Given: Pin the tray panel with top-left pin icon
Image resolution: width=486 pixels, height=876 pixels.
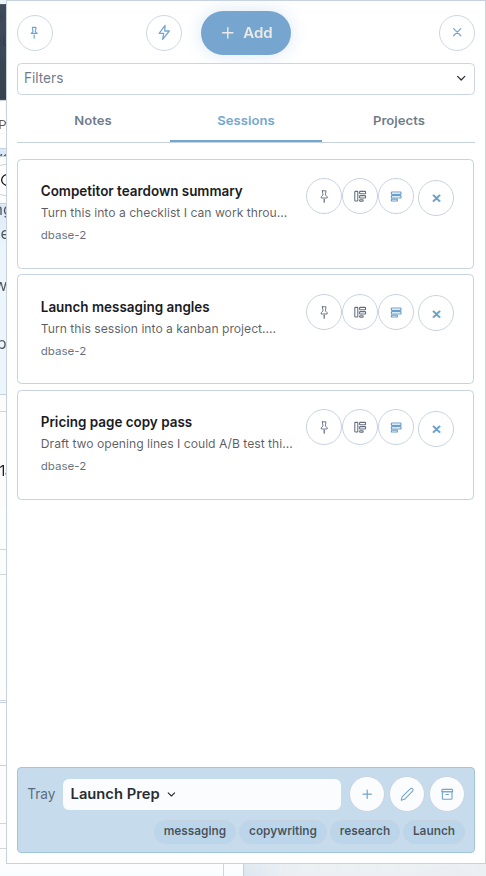Looking at the screenshot, I should point(35,33).
